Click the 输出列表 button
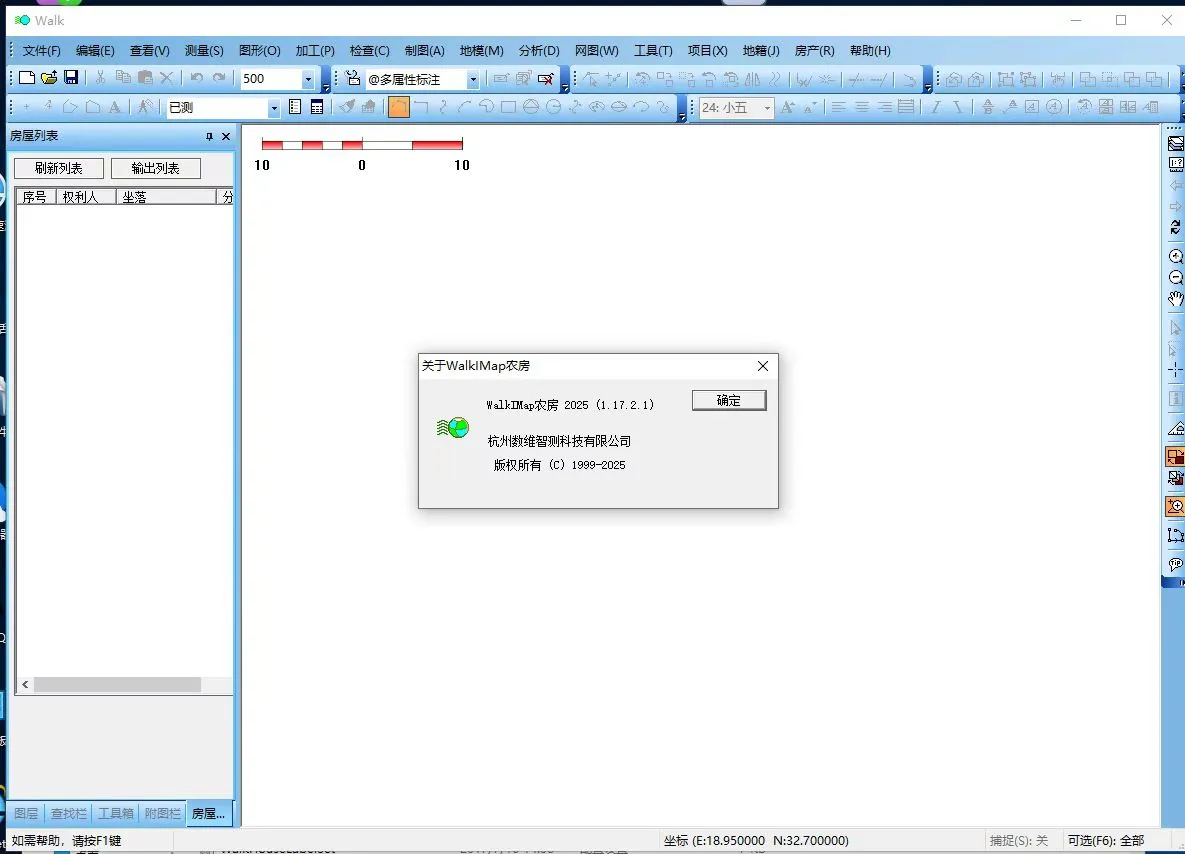This screenshot has width=1185, height=854. click(156, 168)
